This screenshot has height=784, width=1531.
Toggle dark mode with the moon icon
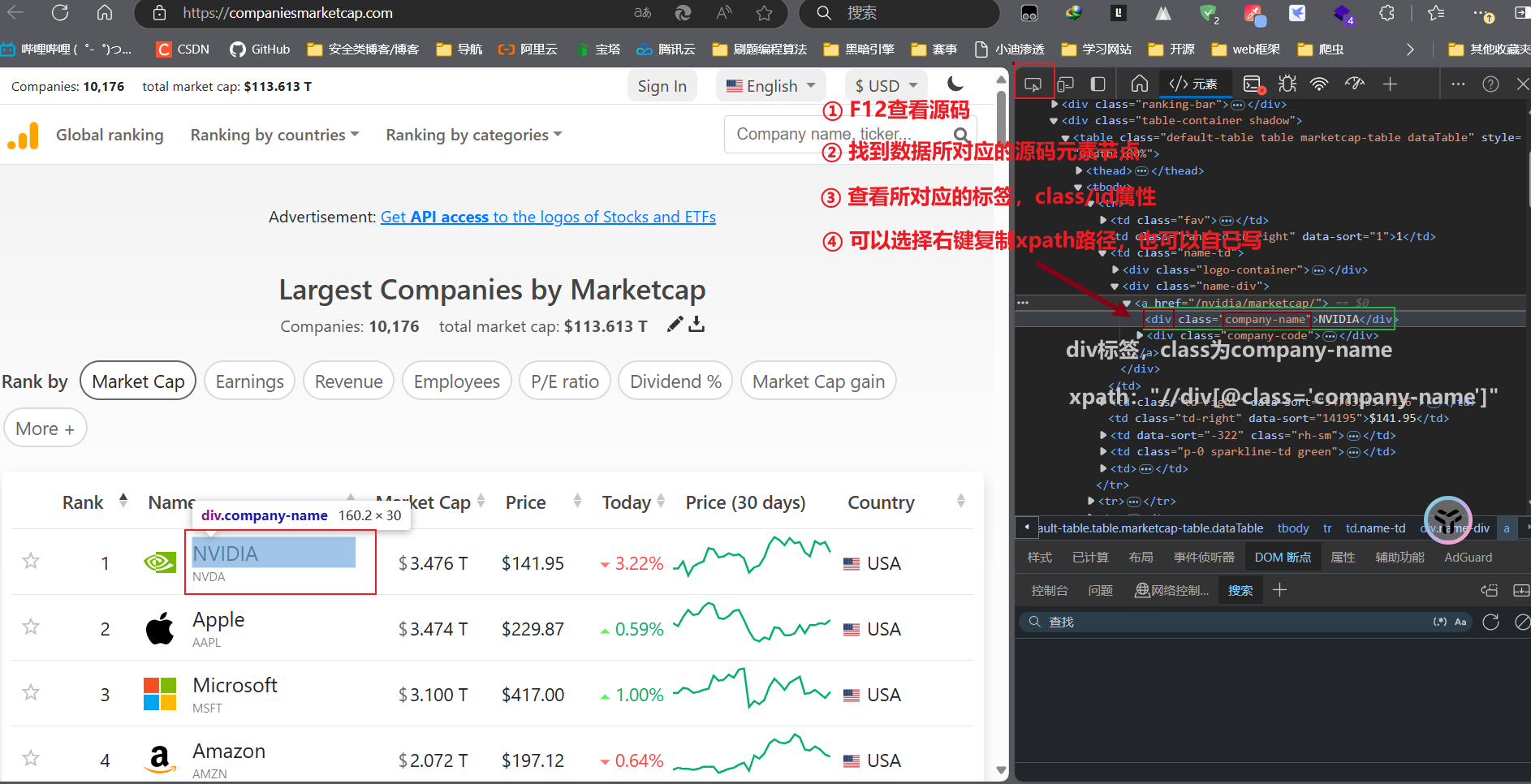click(955, 84)
